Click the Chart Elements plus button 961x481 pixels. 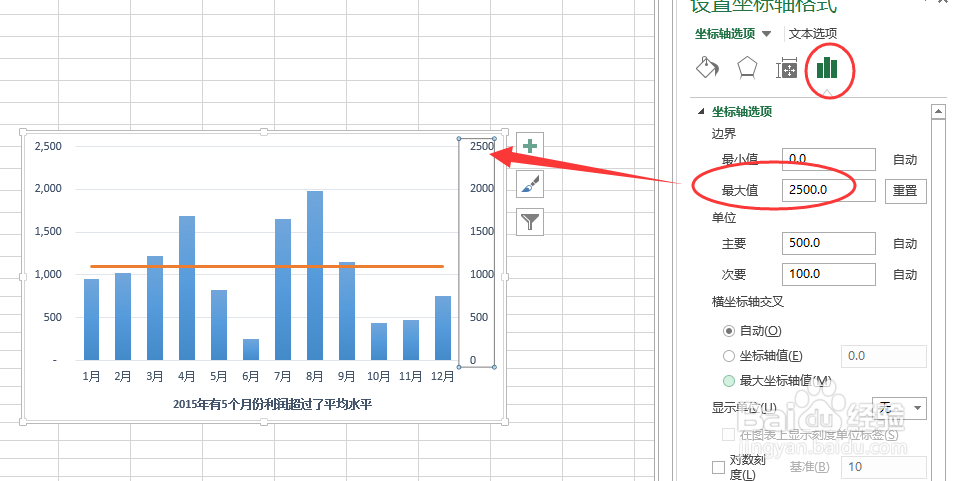[530, 146]
